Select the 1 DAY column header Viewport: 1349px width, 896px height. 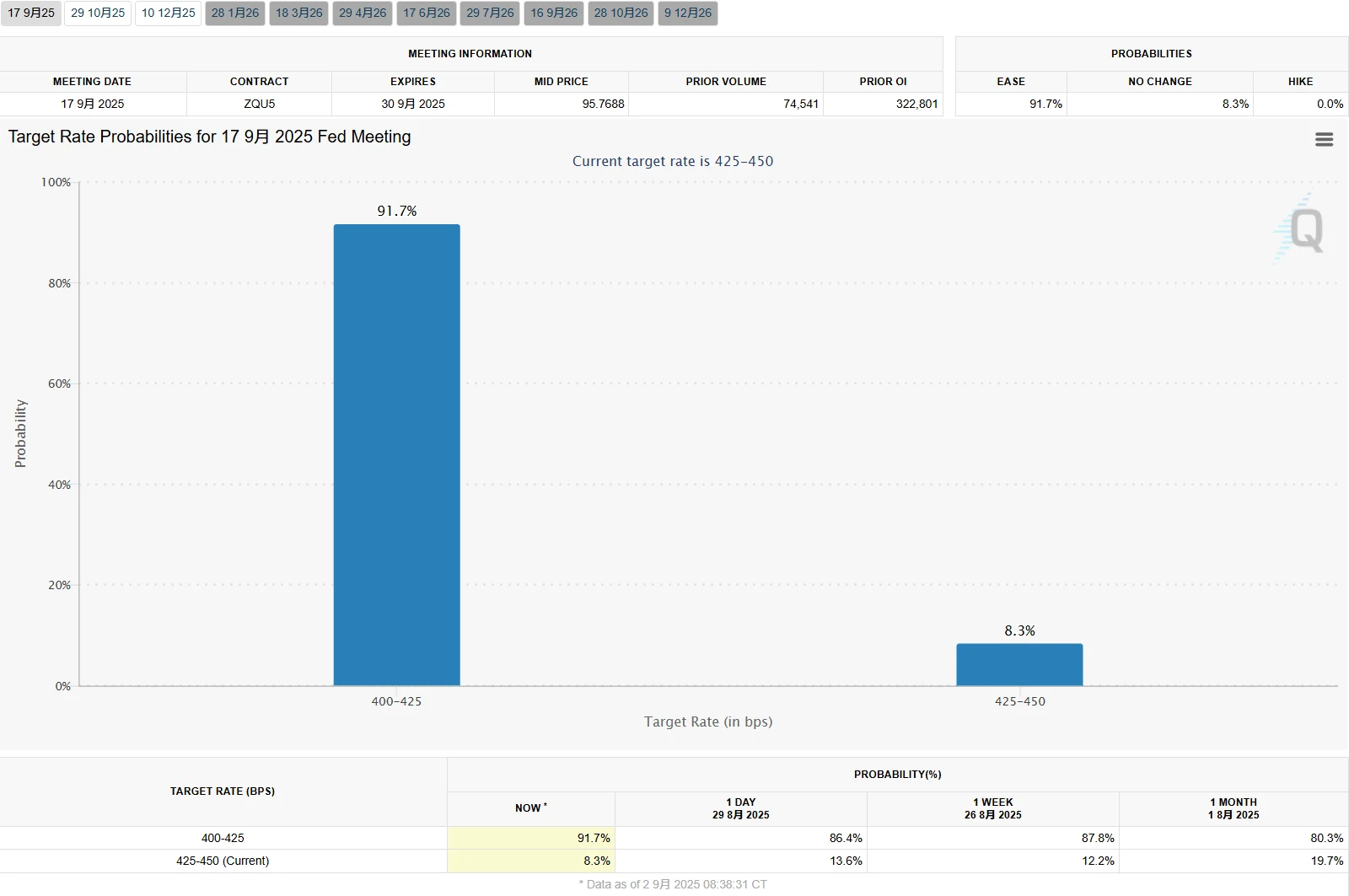(740, 808)
